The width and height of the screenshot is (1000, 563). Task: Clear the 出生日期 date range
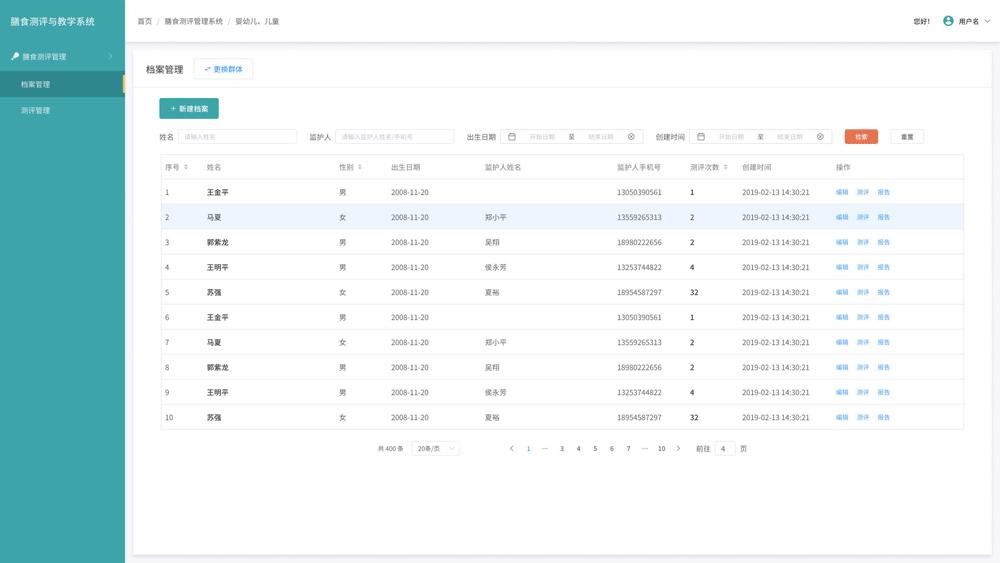click(631, 136)
